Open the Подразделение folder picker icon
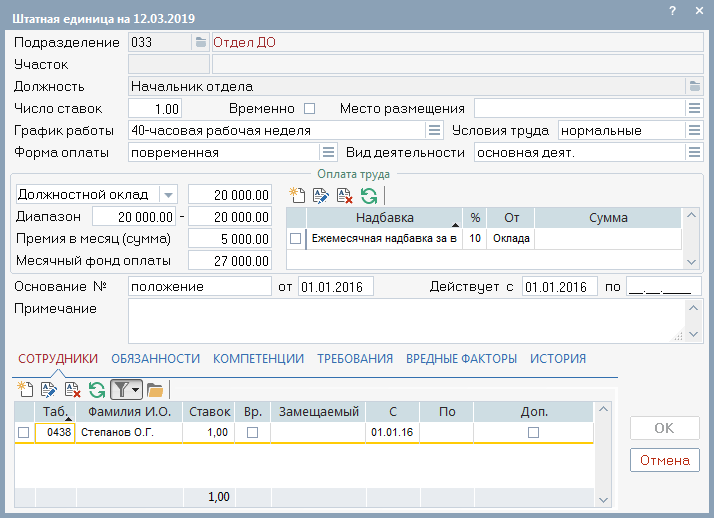Image resolution: width=714 pixels, height=518 pixels. pyautogui.click(x=201, y=42)
